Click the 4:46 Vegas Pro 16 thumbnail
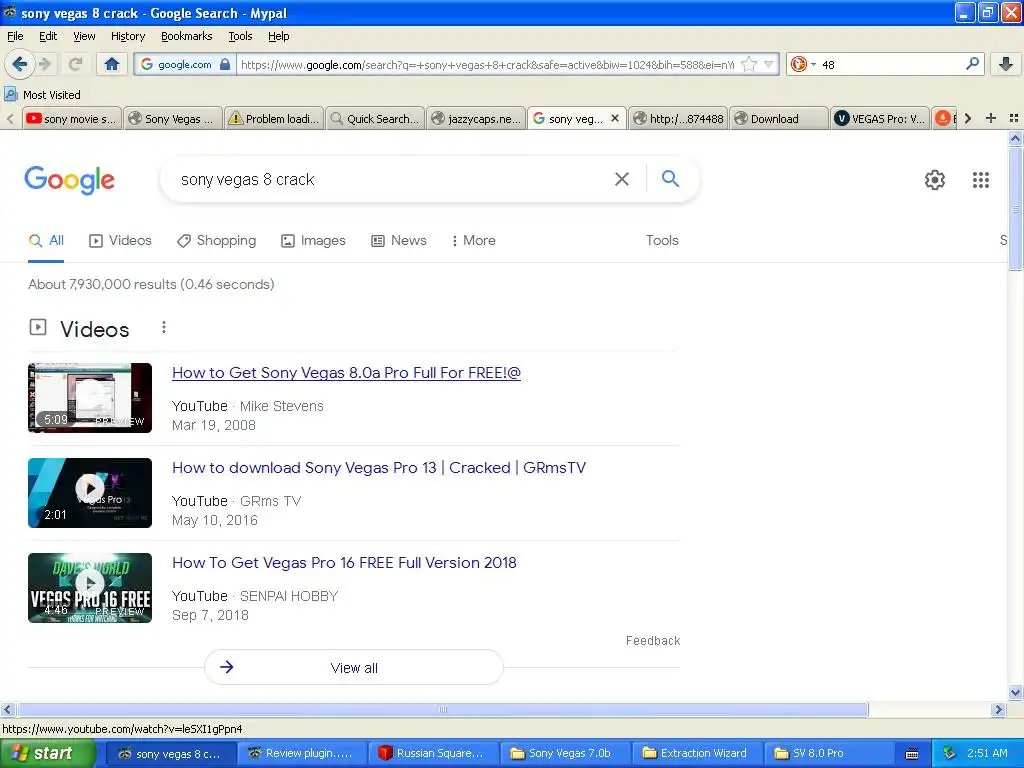Image resolution: width=1024 pixels, height=768 pixels. click(x=90, y=588)
